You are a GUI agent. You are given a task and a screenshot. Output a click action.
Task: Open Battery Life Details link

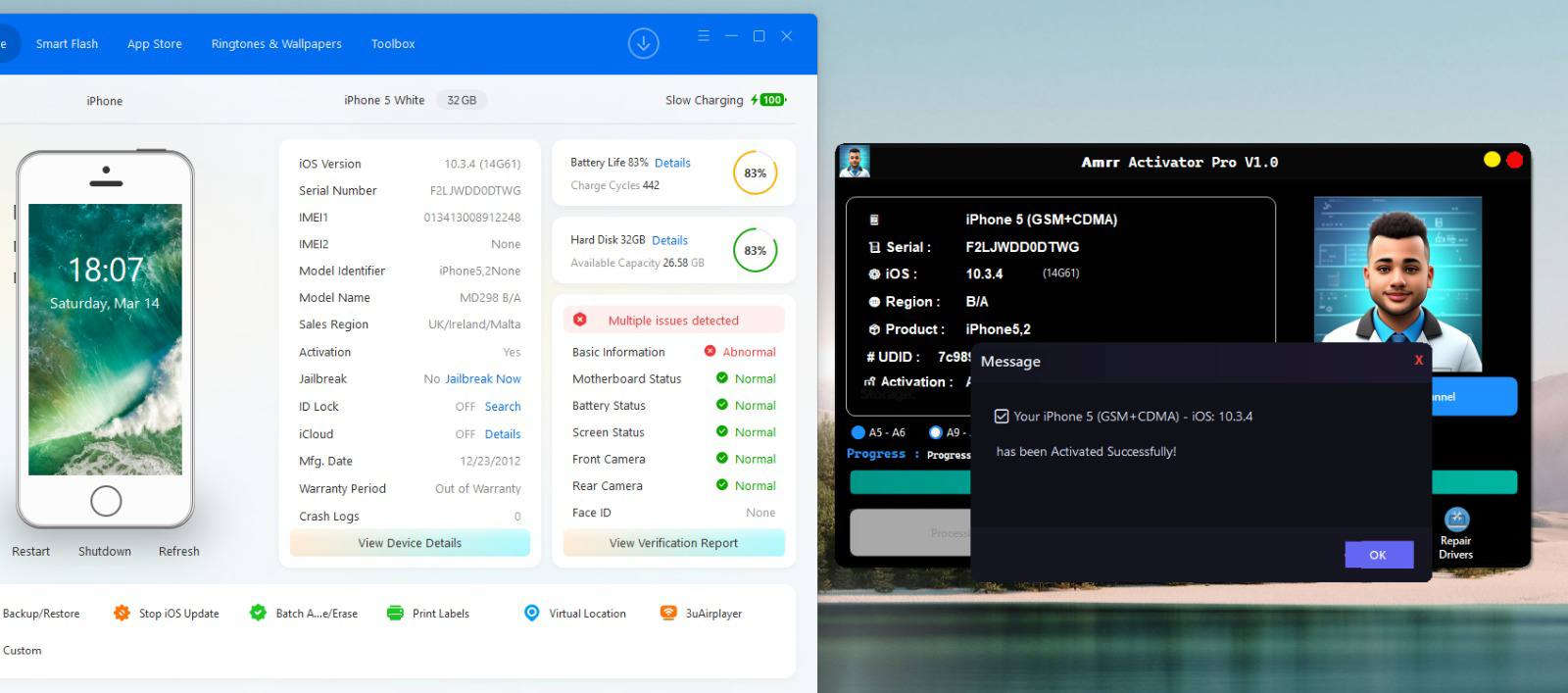pyautogui.click(x=672, y=163)
